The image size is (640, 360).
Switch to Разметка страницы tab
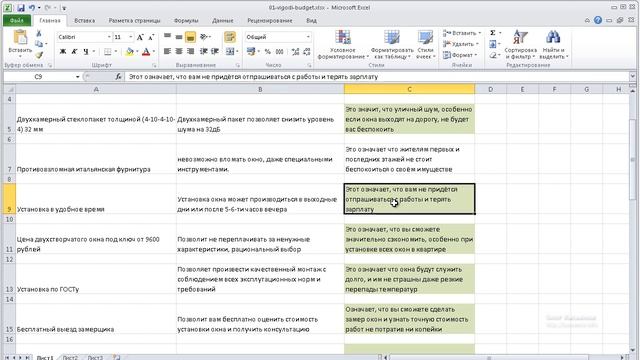(134, 20)
